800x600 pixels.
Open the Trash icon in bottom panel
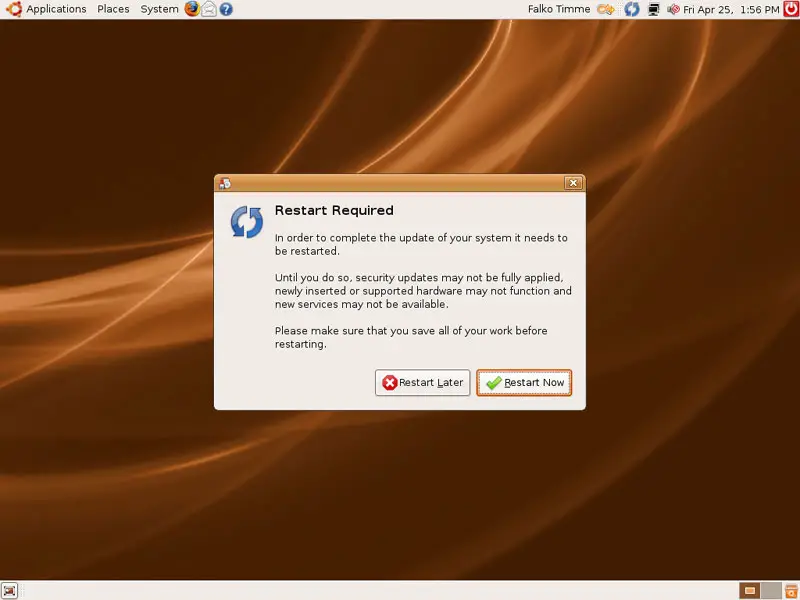point(791,591)
